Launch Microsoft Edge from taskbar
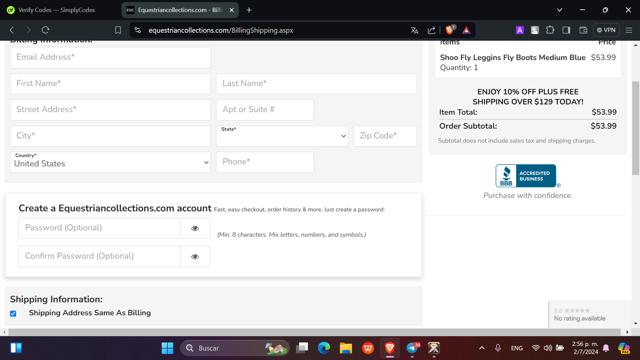This screenshot has height=360, width=640. point(324,348)
